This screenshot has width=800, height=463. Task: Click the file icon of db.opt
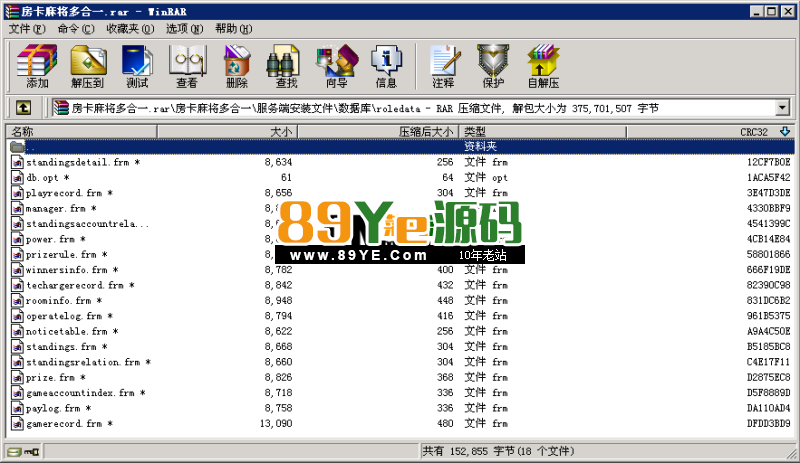(17, 178)
